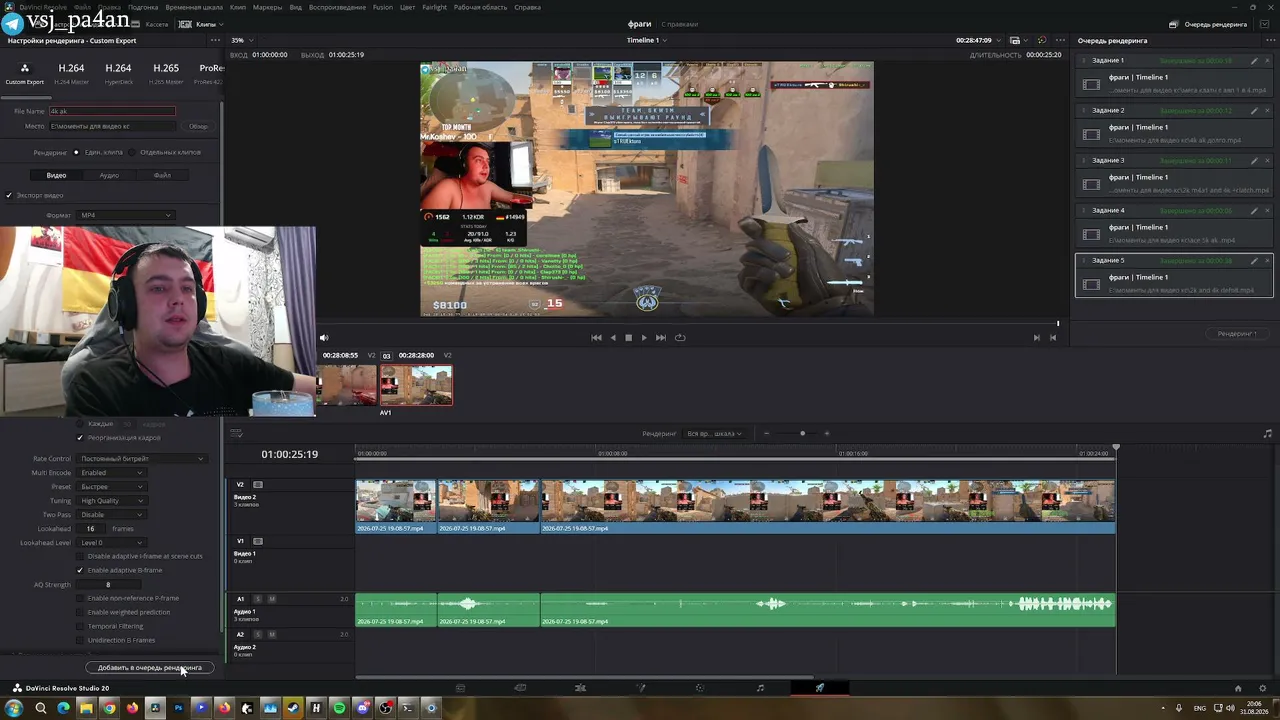This screenshot has width=1280, height=720.
Task: Stop playback in the viewer
Action: click(628, 338)
